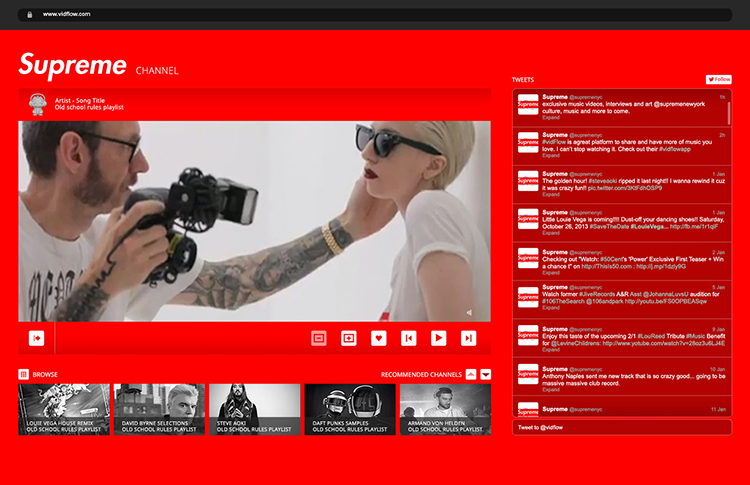Viewport: 750px width, 485px height.
Task: Click the RECOMMENDED CHANNELS label
Action: (x=421, y=375)
